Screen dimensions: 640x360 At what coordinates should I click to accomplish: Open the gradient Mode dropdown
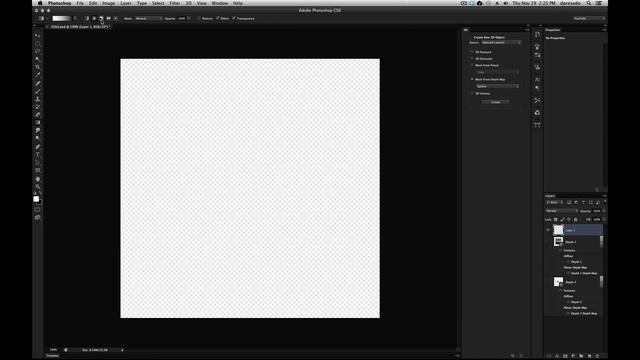[x=149, y=18]
